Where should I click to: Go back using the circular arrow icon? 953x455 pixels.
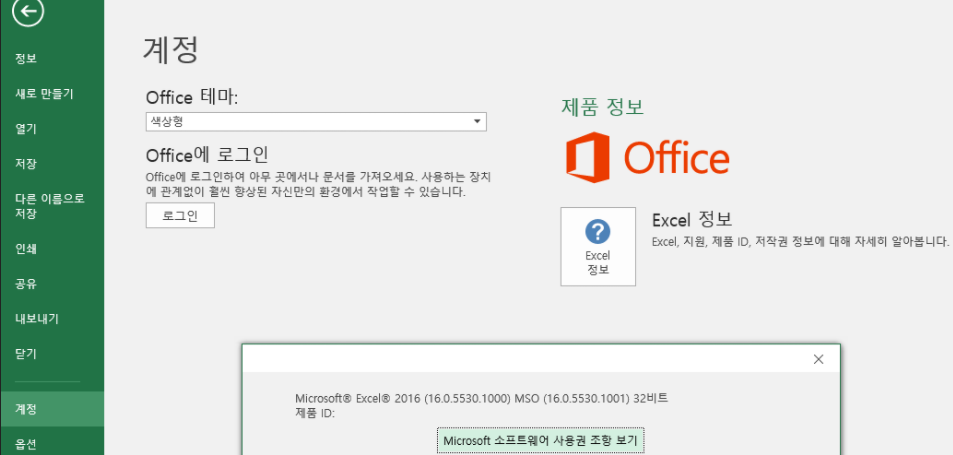pos(28,12)
